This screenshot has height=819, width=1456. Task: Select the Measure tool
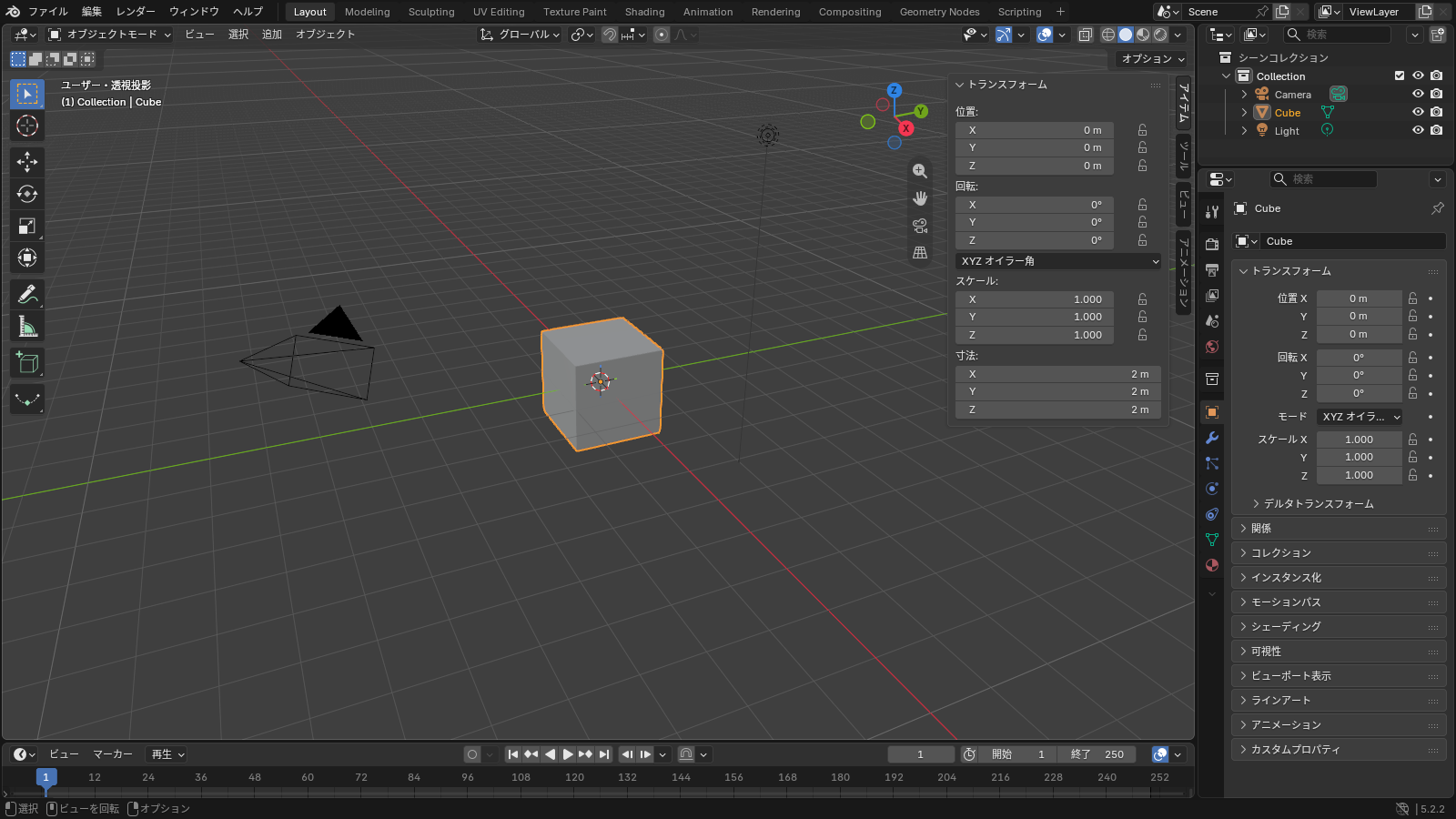click(27, 327)
